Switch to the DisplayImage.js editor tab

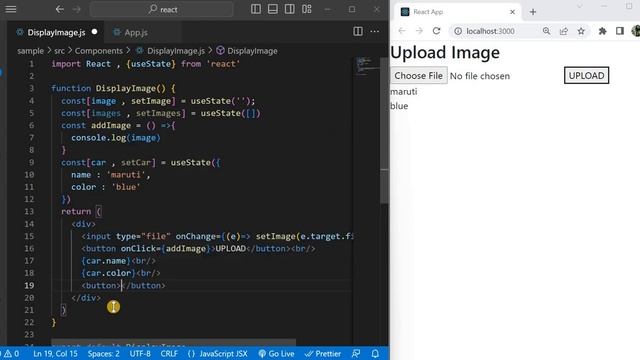[x=56, y=32]
